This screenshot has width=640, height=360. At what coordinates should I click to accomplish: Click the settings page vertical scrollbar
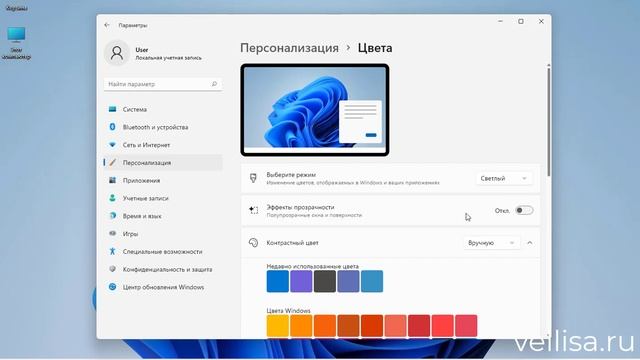point(549,121)
